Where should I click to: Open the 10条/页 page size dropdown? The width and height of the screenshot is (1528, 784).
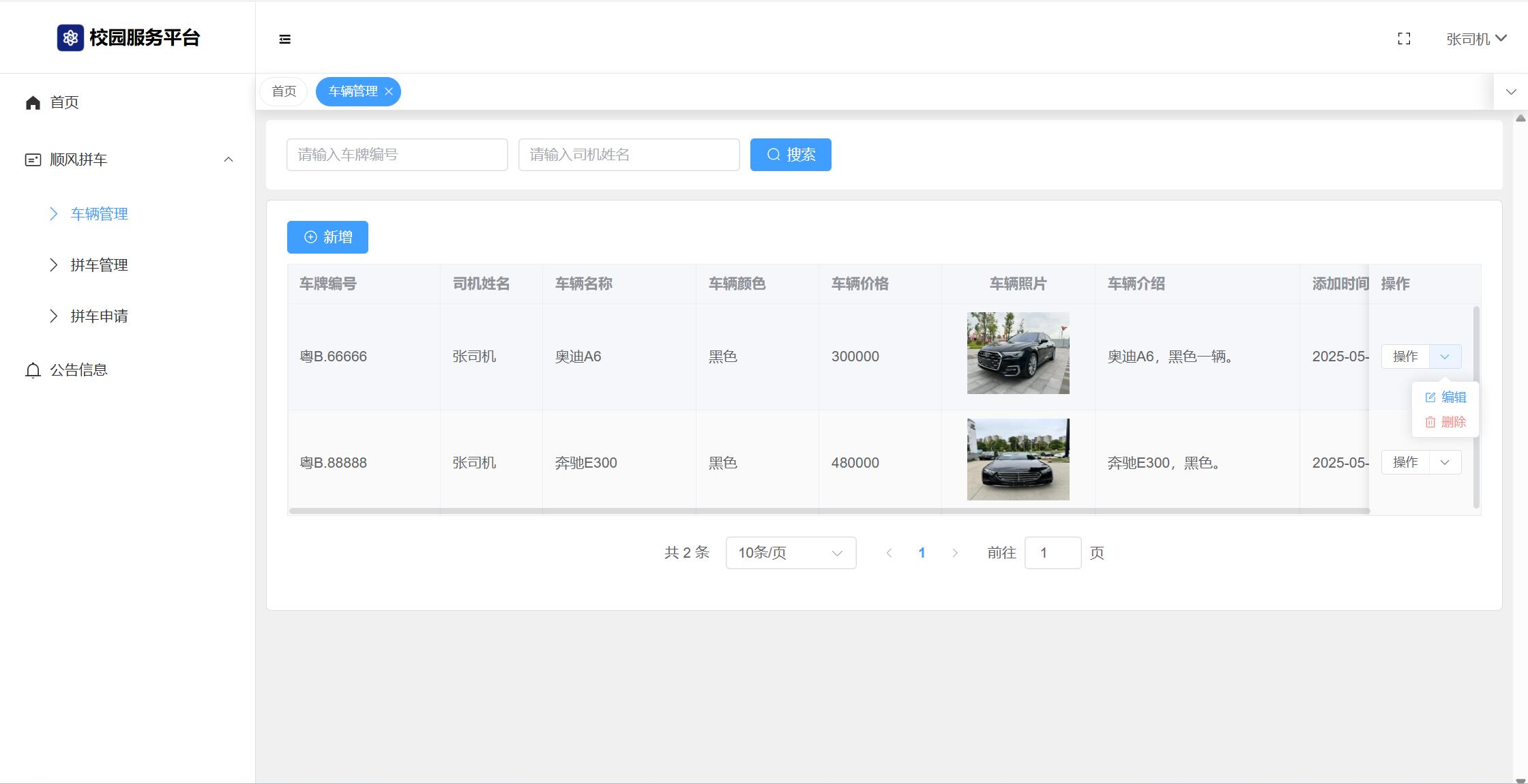click(x=791, y=553)
